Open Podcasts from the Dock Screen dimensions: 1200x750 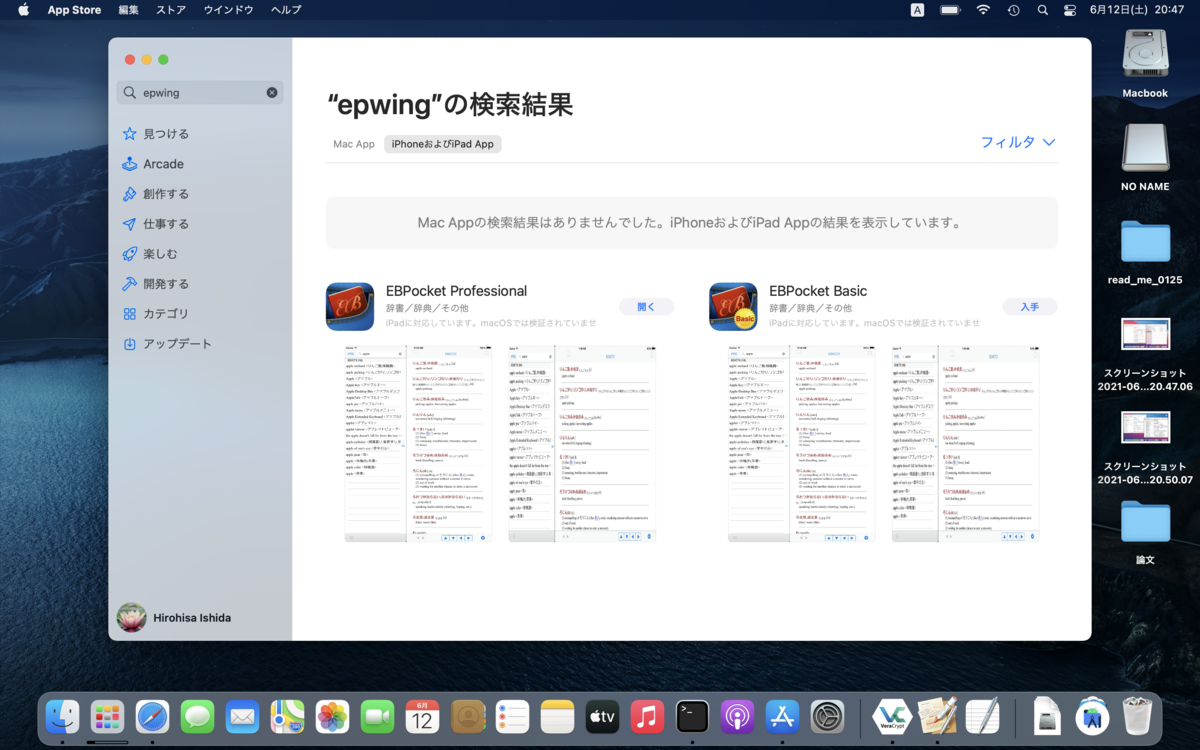[737, 716]
